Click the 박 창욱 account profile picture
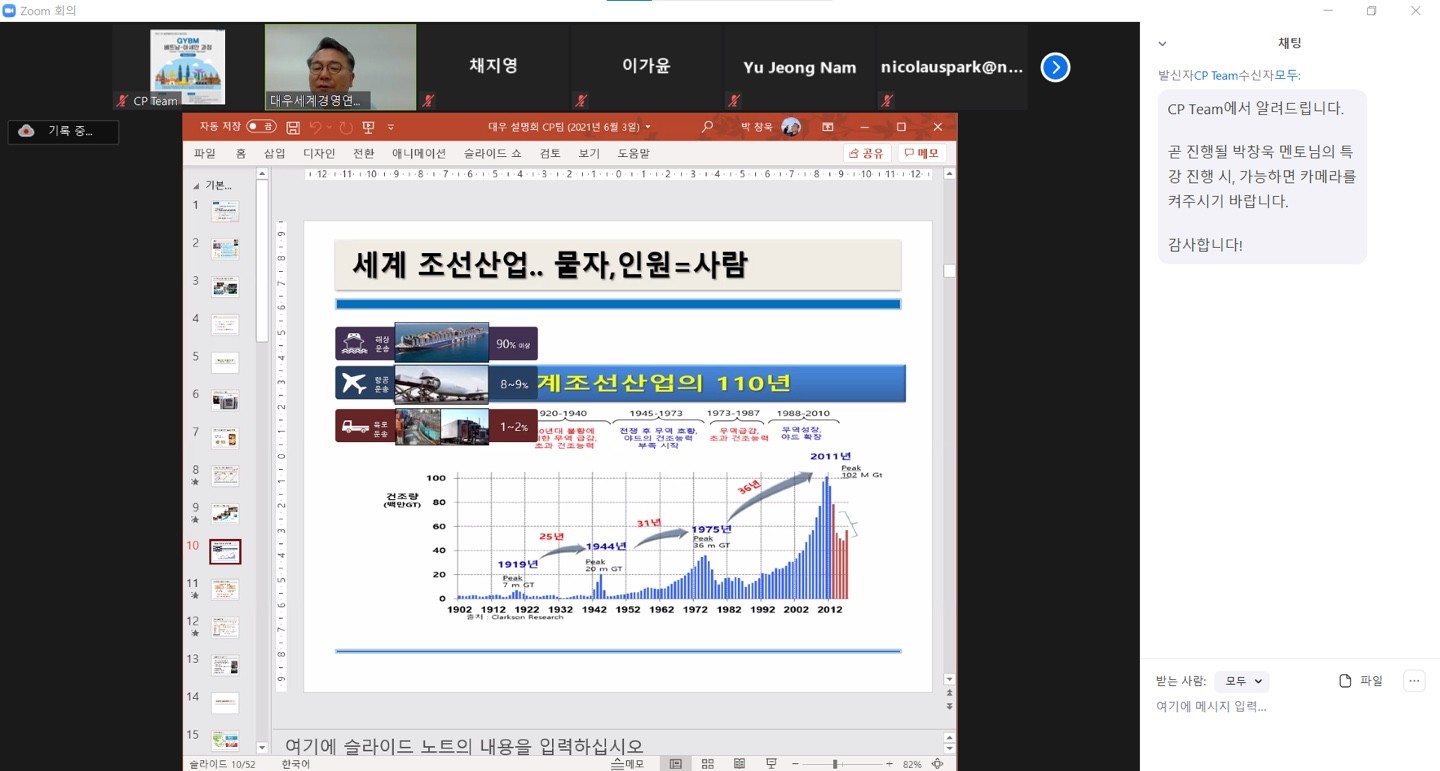 [791, 127]
